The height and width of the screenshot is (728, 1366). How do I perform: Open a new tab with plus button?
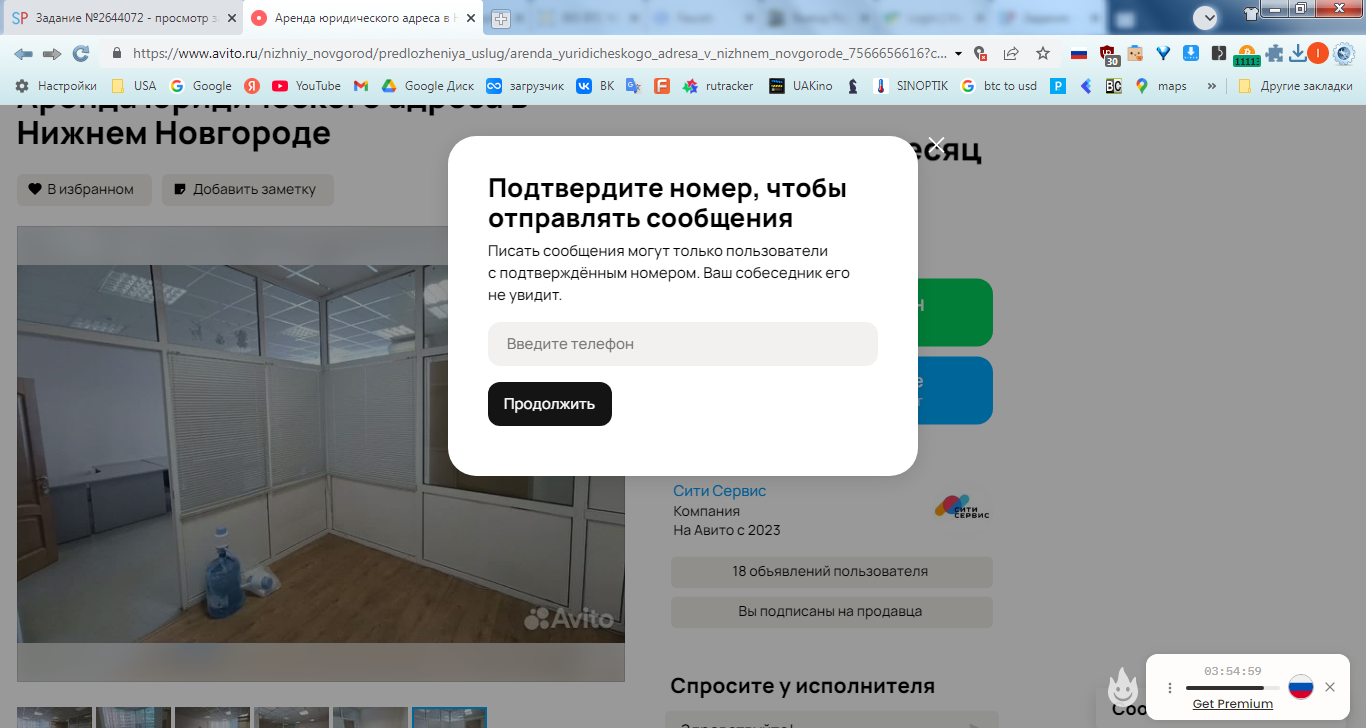pyautogui.click(x=501, y=19)
